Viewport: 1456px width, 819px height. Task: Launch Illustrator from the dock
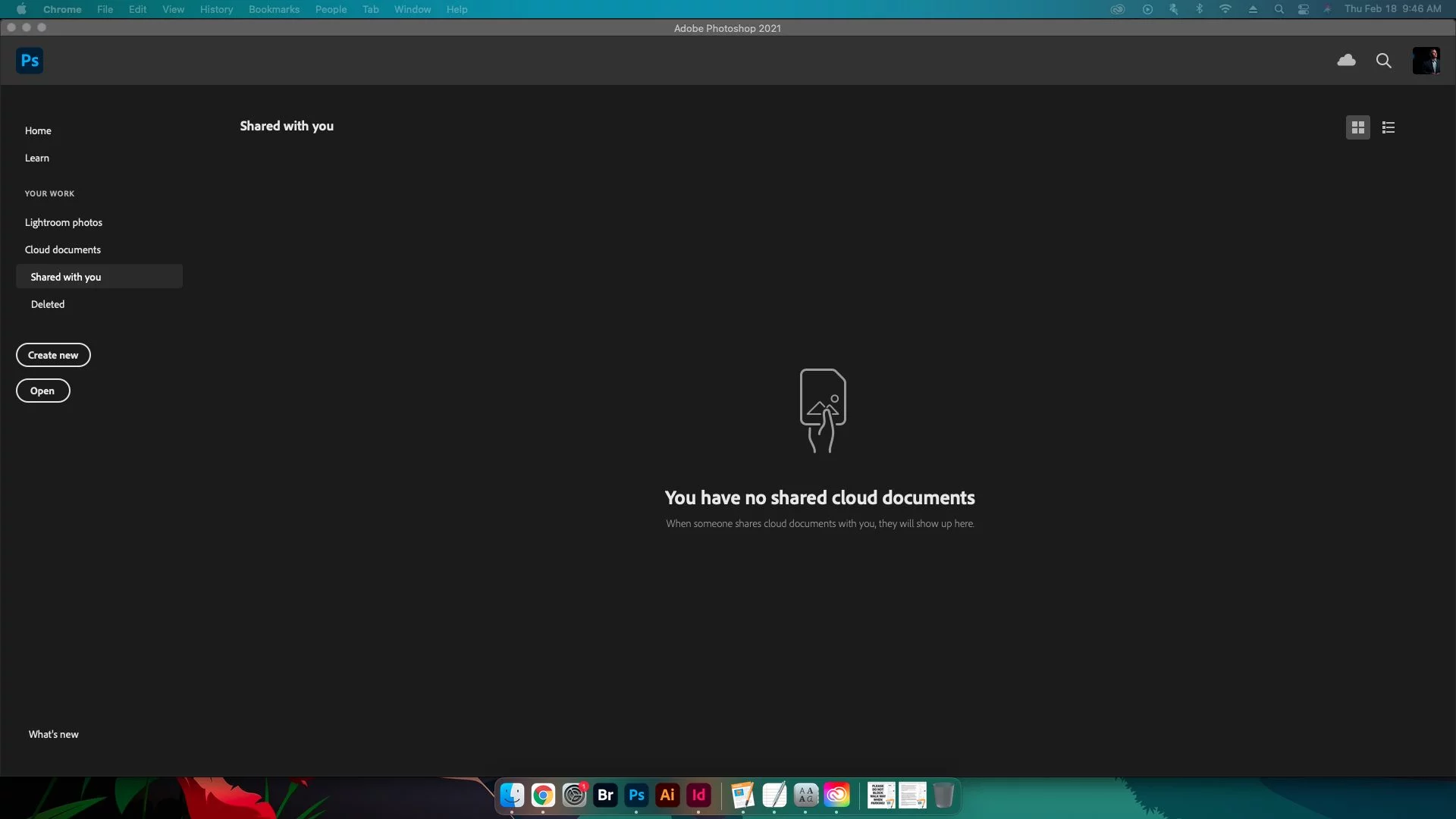667,795
